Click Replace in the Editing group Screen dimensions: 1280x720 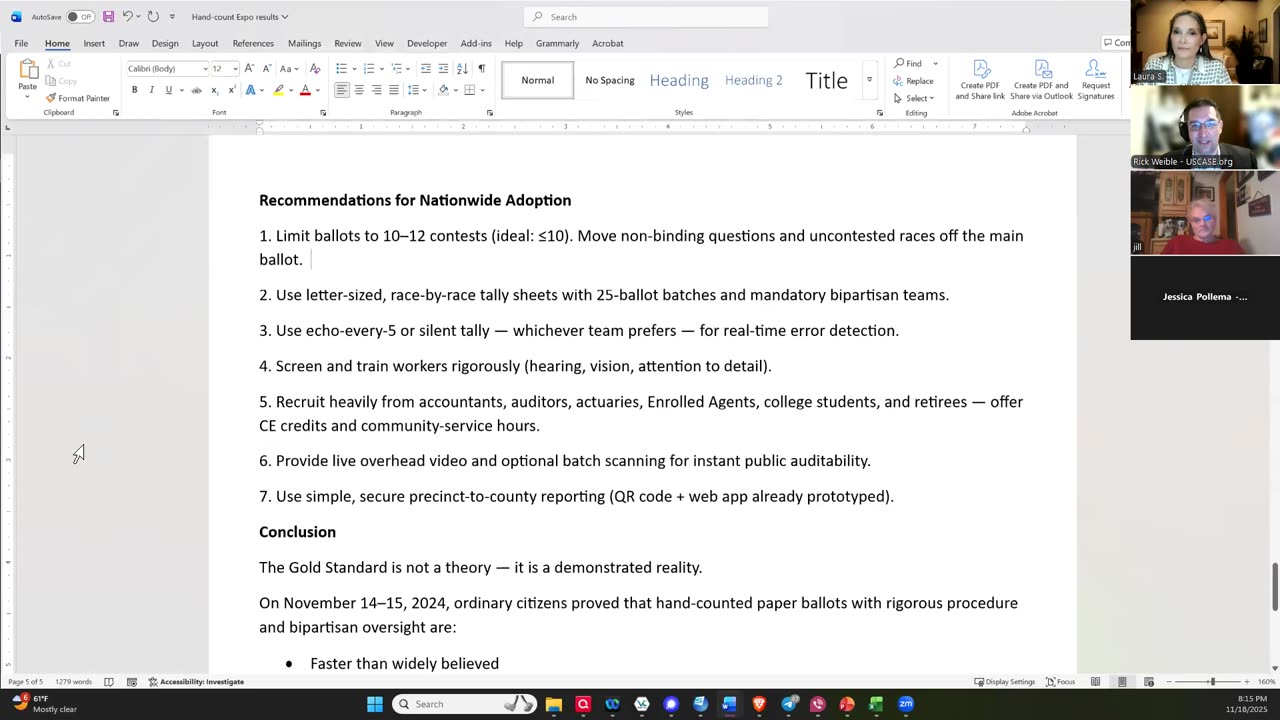(914, 81)
